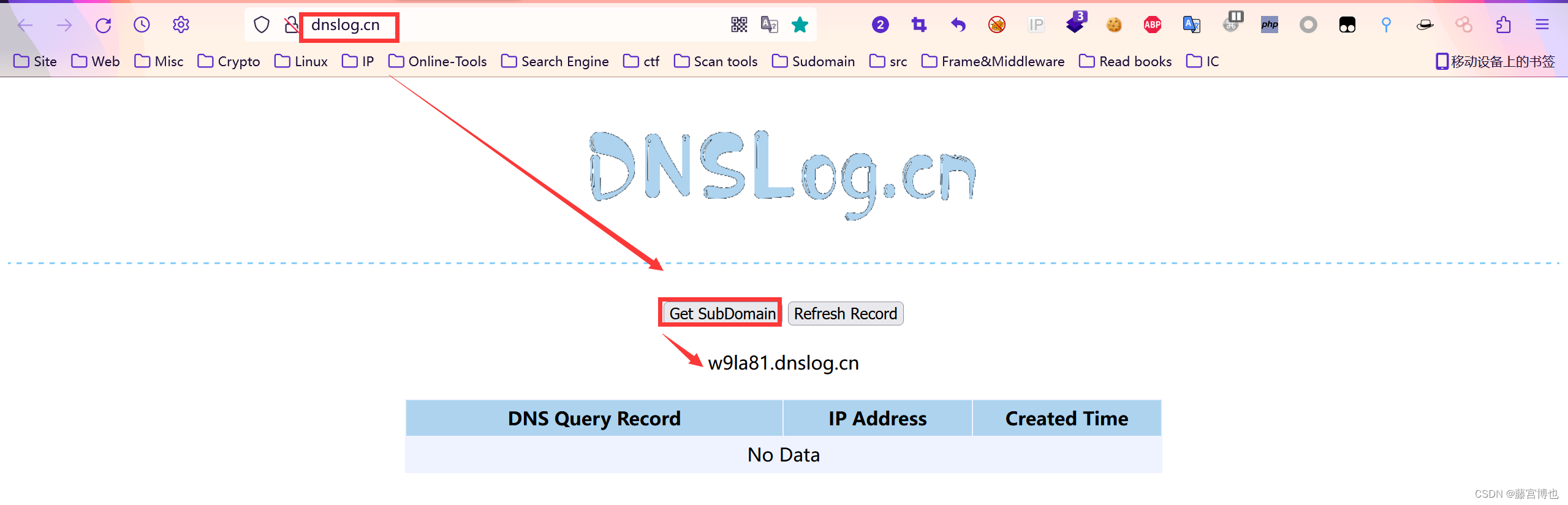
Task: Go forward with the browser forward arrow
Action: click(x=64, y=25)
